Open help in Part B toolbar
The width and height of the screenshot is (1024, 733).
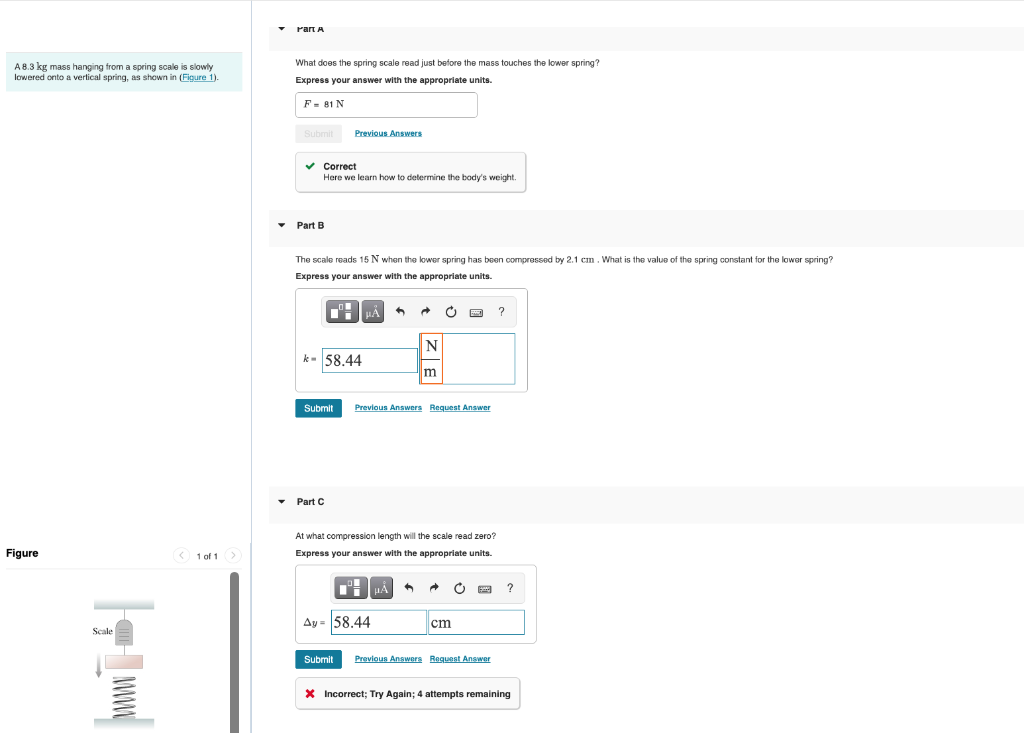[501, 312]
